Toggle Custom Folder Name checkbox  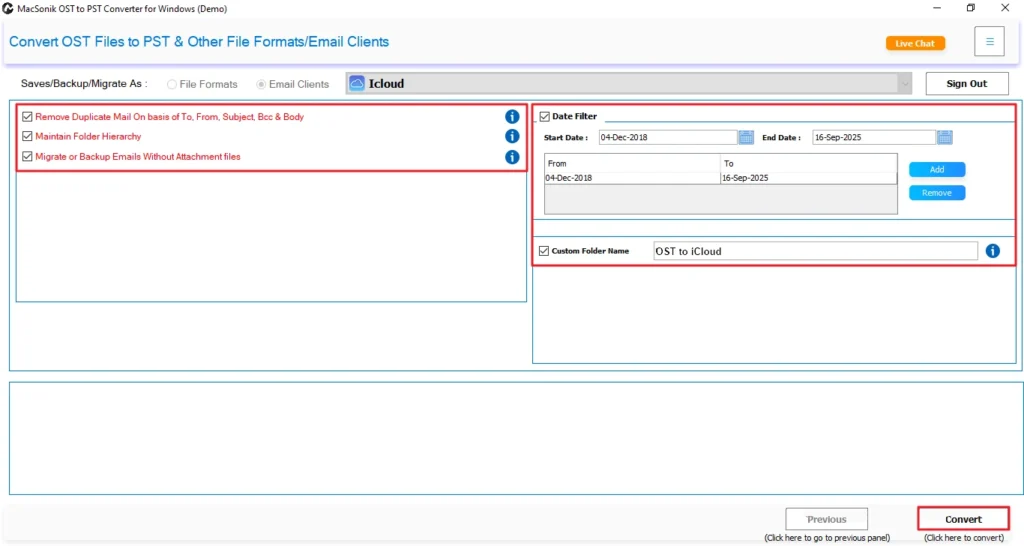point(544,251)
